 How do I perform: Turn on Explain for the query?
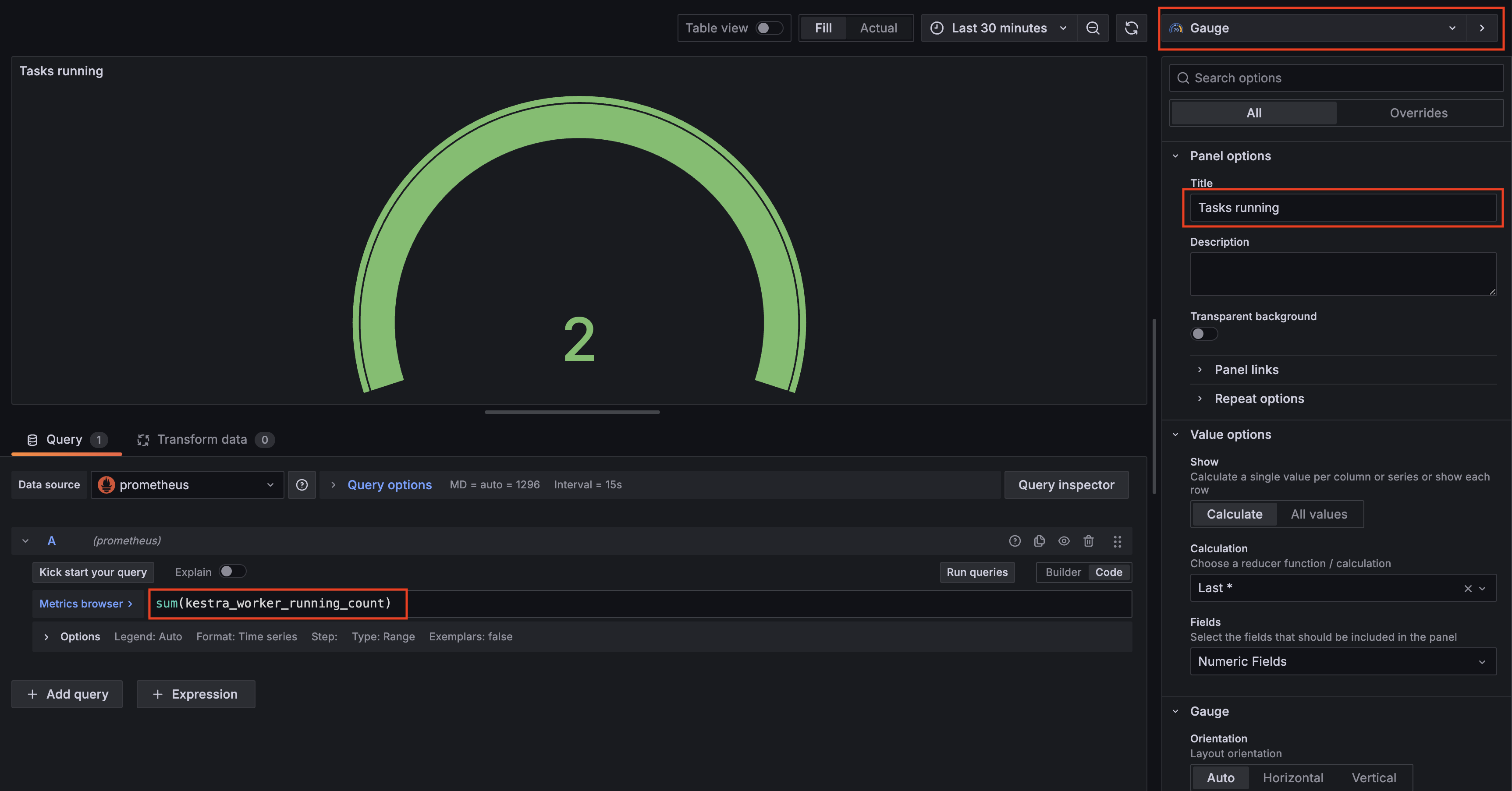(x=232, y=572)
